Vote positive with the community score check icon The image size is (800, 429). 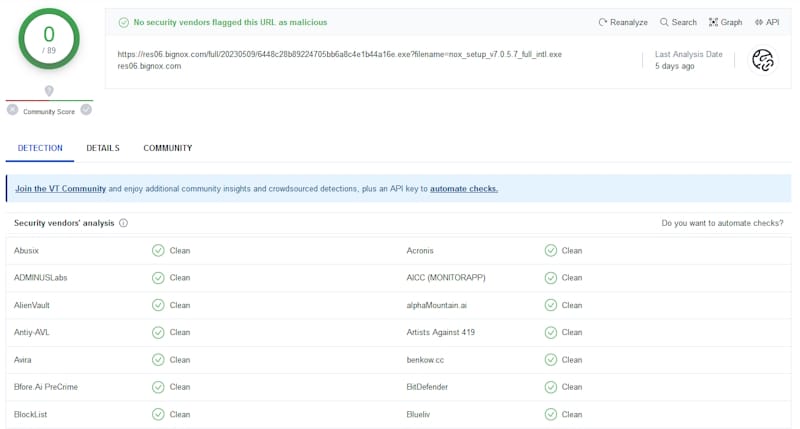[86, 110]
